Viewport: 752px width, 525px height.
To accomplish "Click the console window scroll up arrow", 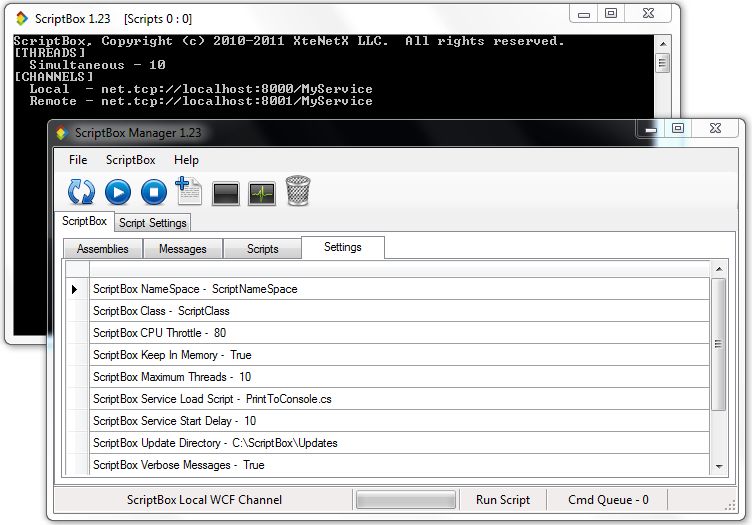I will (x=663, y=44).
